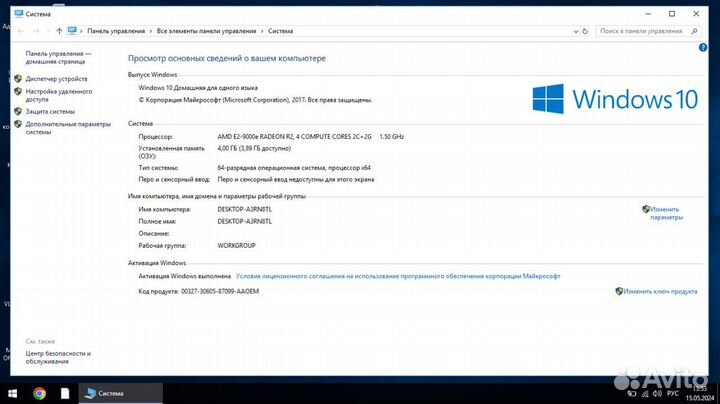Click installed memory 4,00 ГБ value
Viewport: 720px width, 404px height.
254,148
